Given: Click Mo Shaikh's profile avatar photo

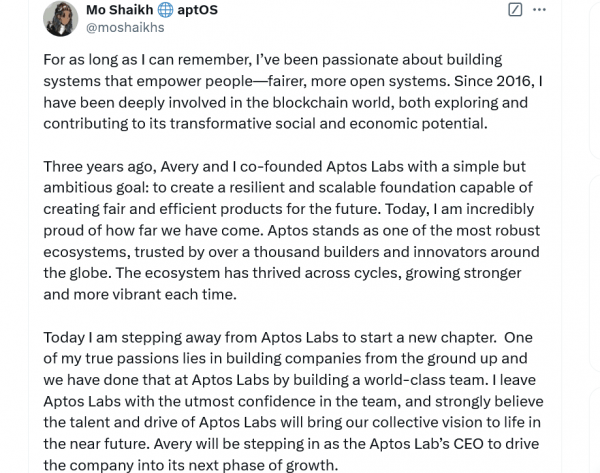Looking at the screenshot, I should (x=57, y=17).
